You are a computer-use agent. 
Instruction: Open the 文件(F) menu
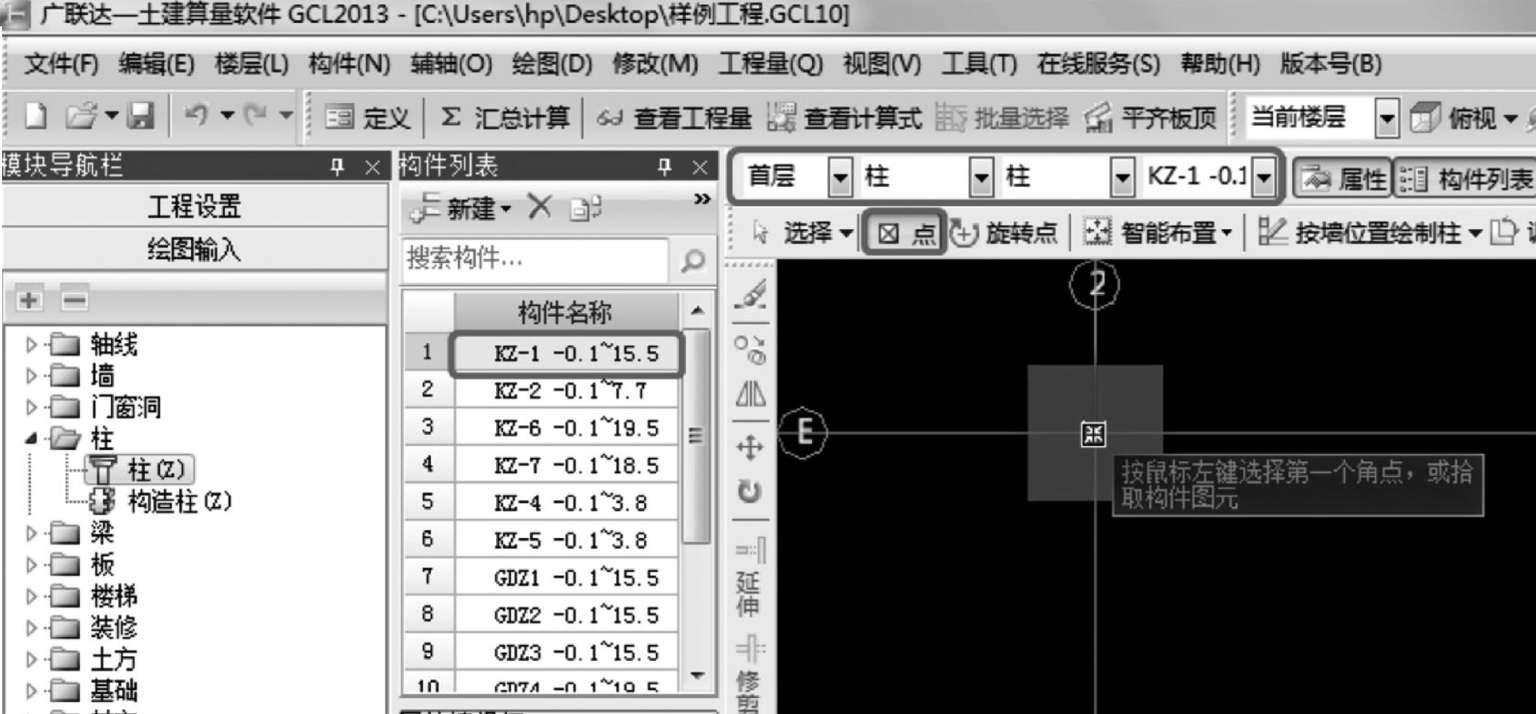pos(61,65)
